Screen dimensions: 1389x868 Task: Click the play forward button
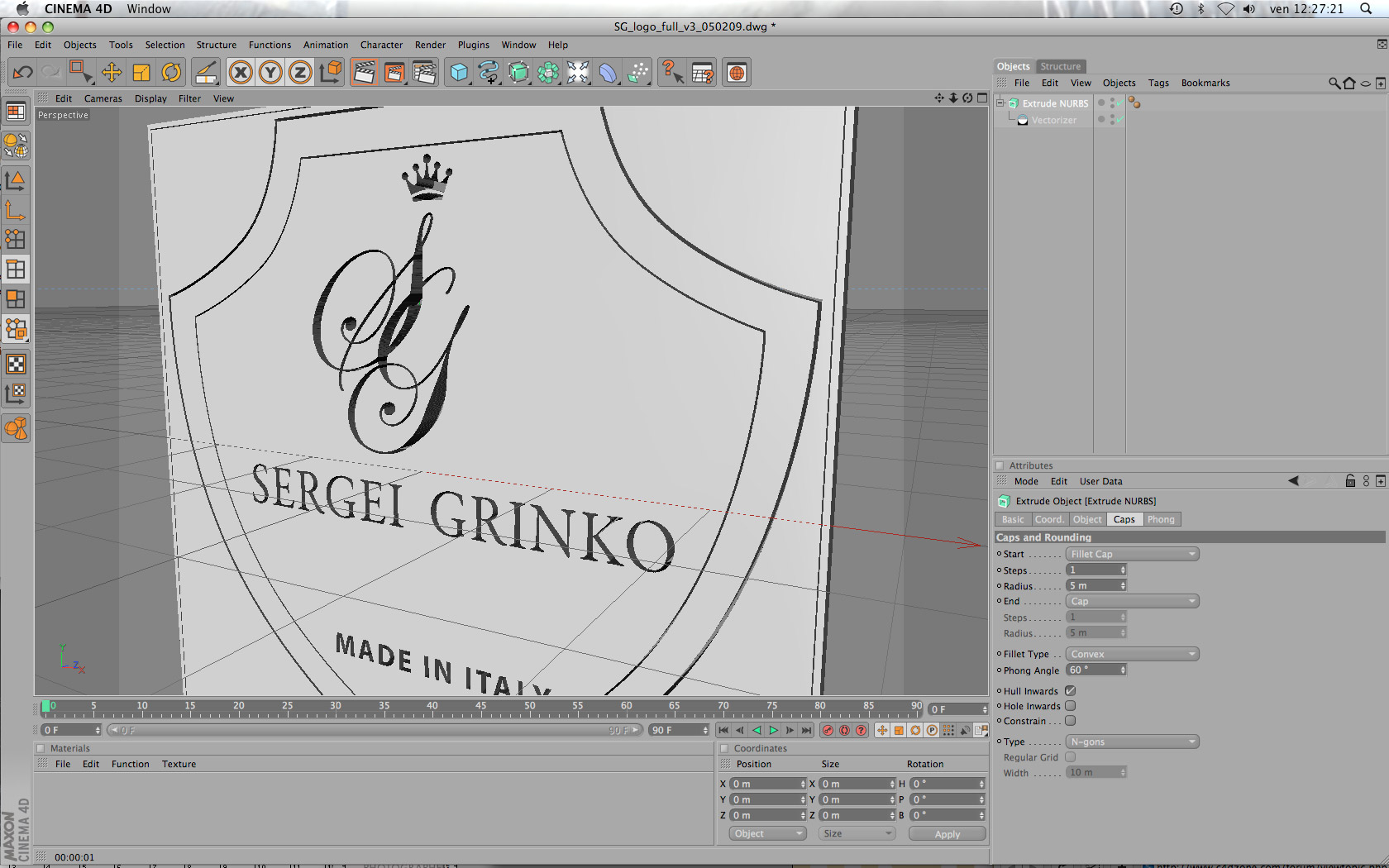(774, 730)
